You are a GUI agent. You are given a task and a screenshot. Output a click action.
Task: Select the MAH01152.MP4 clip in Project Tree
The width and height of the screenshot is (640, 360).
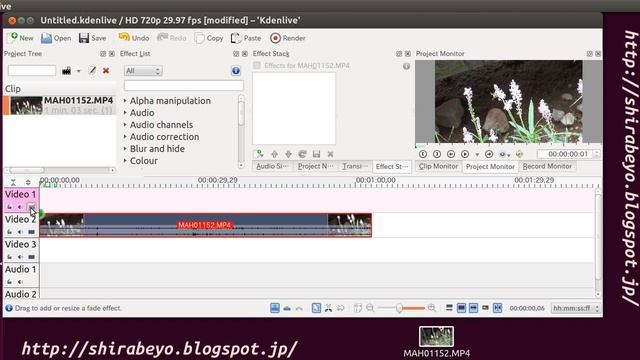point(60,105)
